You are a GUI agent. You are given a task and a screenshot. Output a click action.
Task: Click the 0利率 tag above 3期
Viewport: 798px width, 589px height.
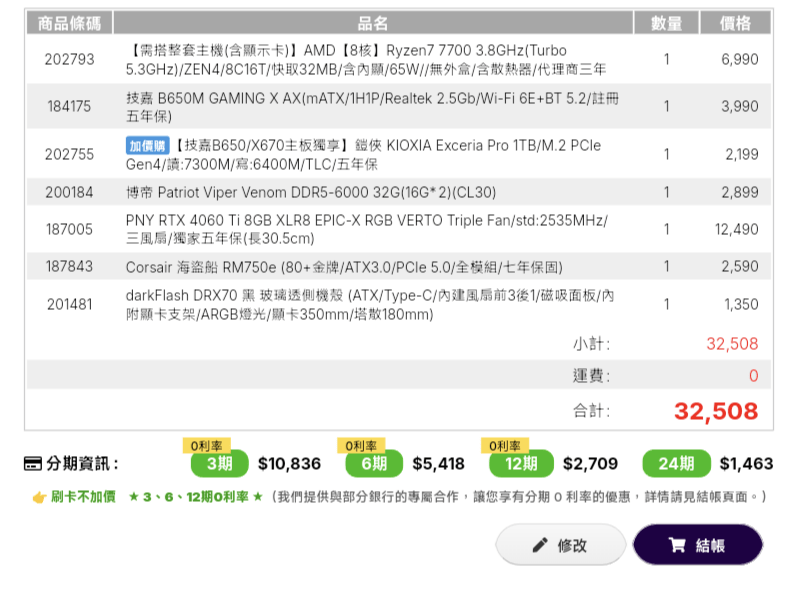click(207, 445)
